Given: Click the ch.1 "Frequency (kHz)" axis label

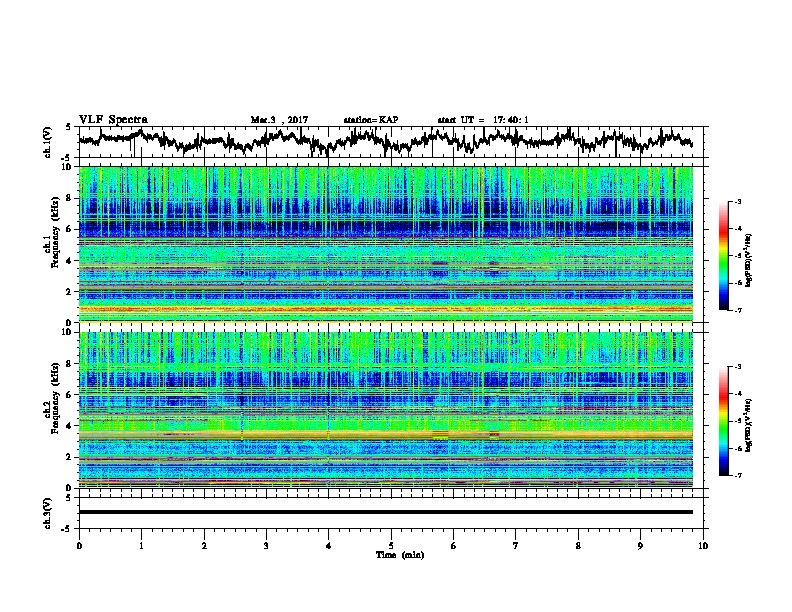Looking at the screenshot, I should (55, 234).
